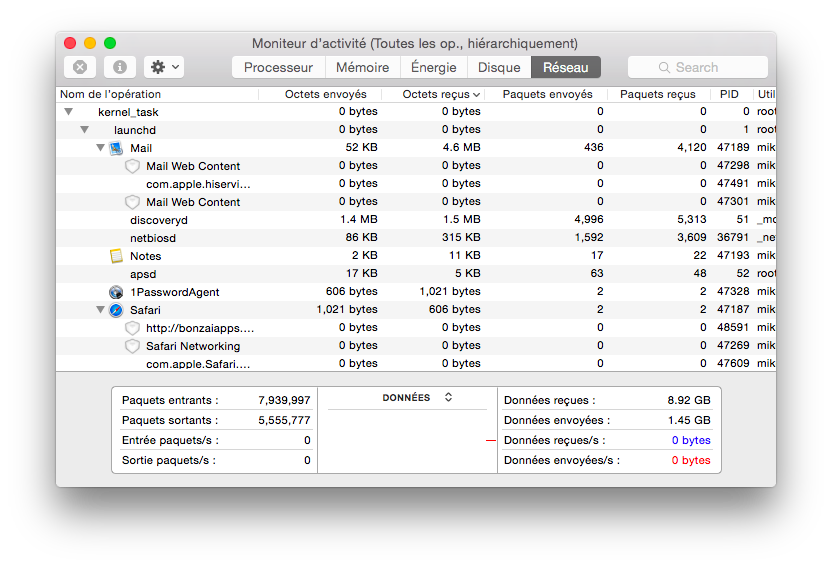This screenshot has width=832, height=567.
Task: Open the DONNÉES graph type selector
Action: [417, 398]
